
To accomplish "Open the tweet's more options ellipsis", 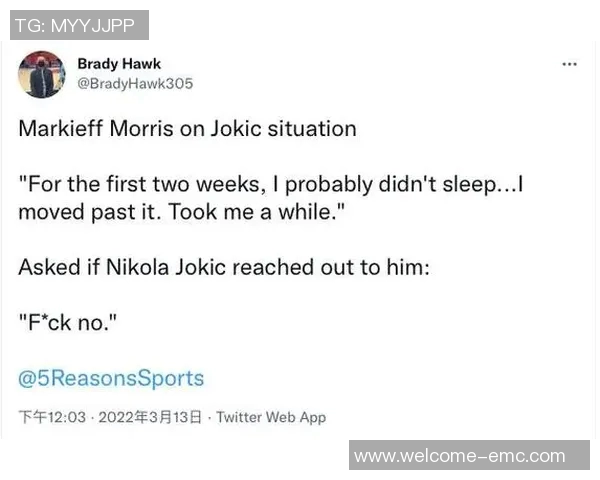I will coord(570,65).
